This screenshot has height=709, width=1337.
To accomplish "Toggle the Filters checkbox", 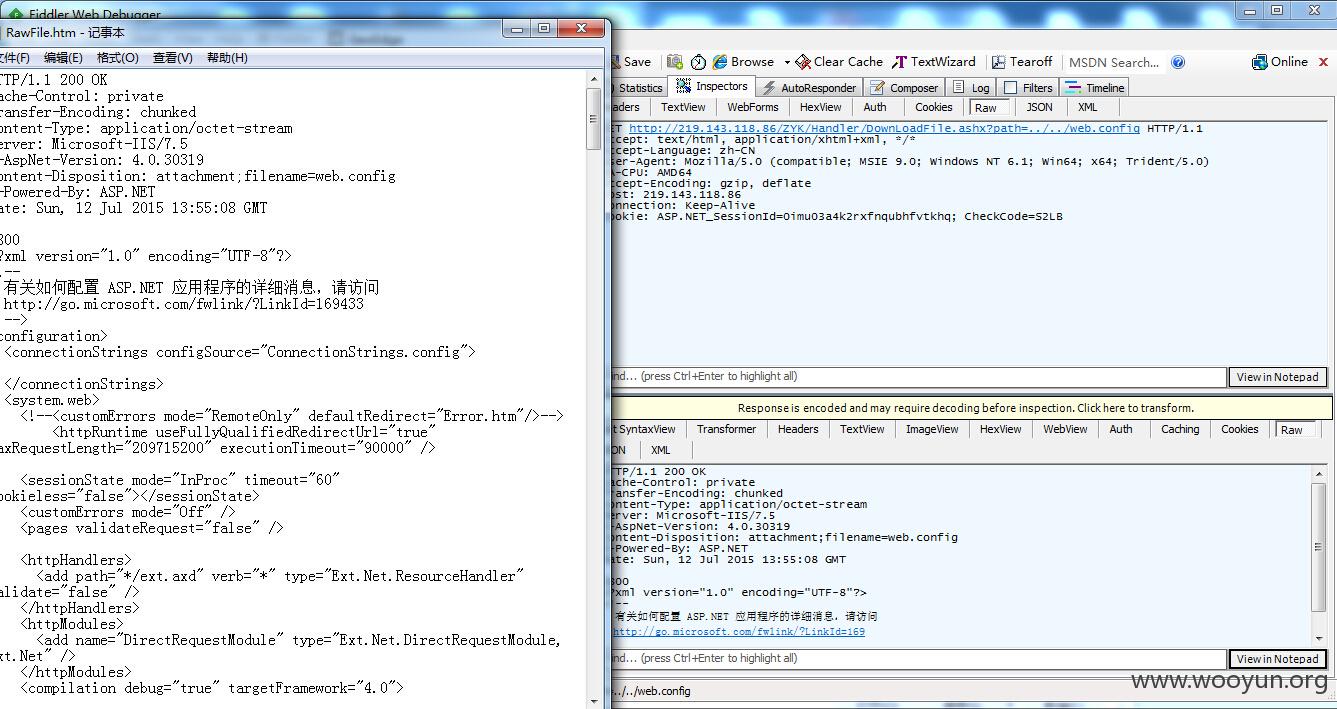I will tap(1011, 88).
